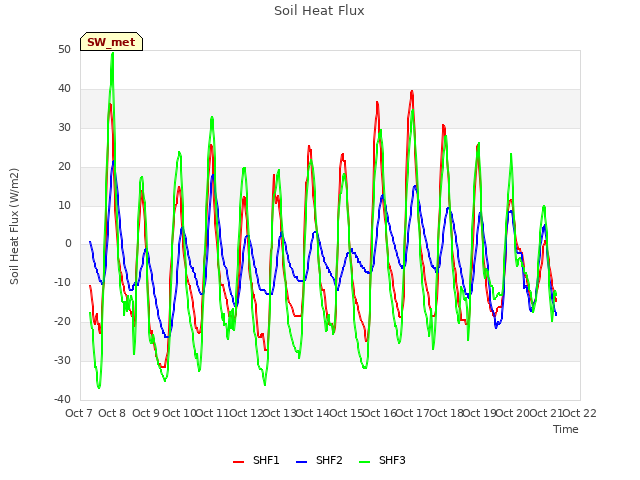Click the Oct 9 x-axis label
The height and width of the screenshot is (480, 640).
tap(146, 413)
